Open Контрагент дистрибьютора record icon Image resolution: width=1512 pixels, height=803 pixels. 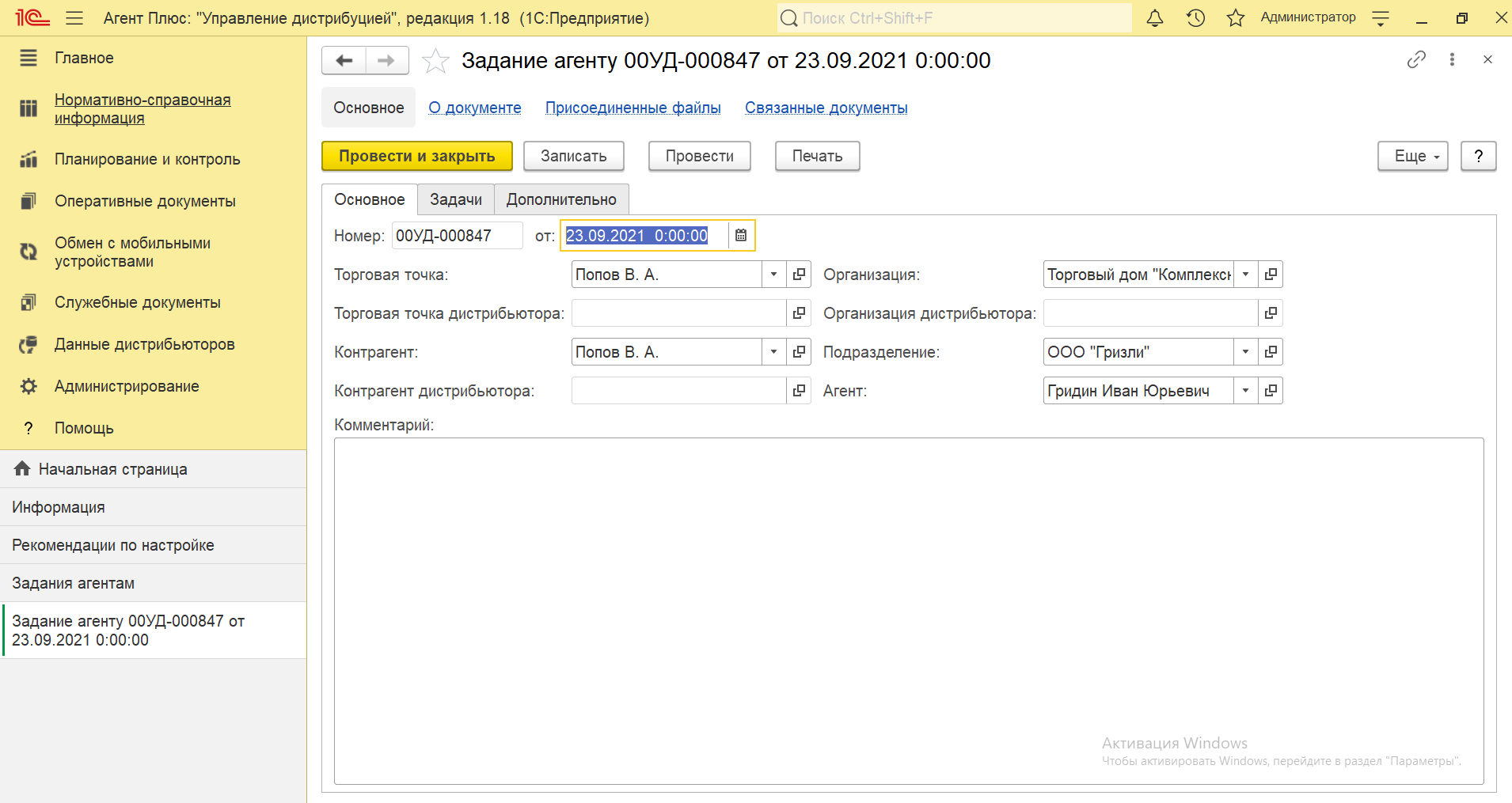799,390
